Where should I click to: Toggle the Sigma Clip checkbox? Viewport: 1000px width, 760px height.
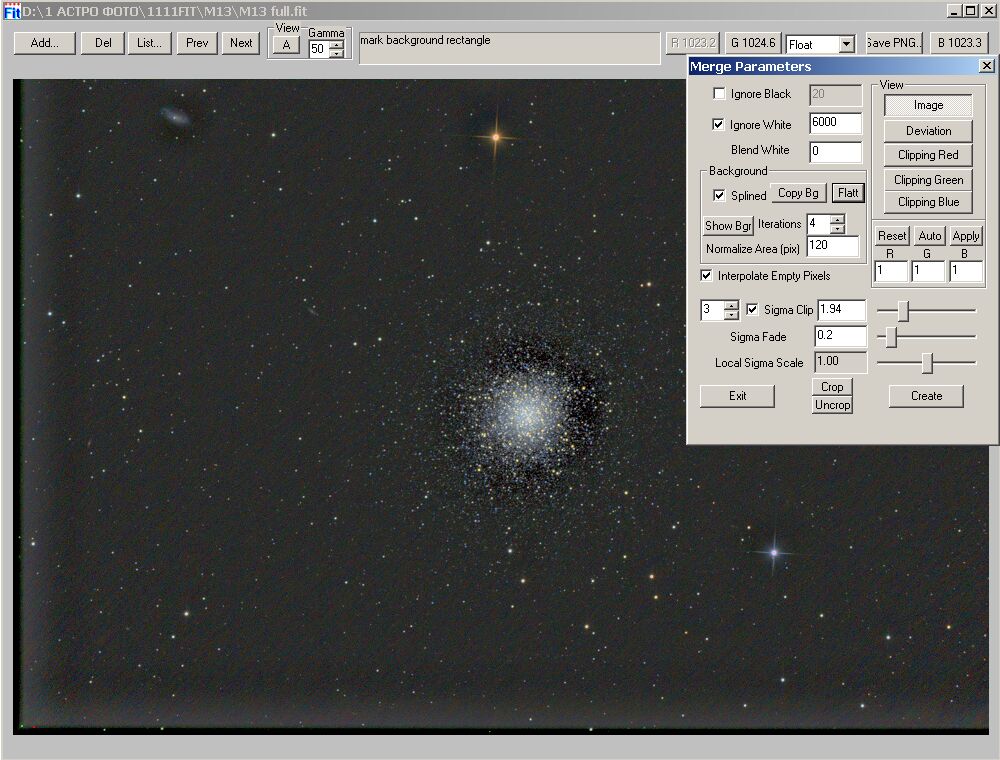[x=752, y=309]
